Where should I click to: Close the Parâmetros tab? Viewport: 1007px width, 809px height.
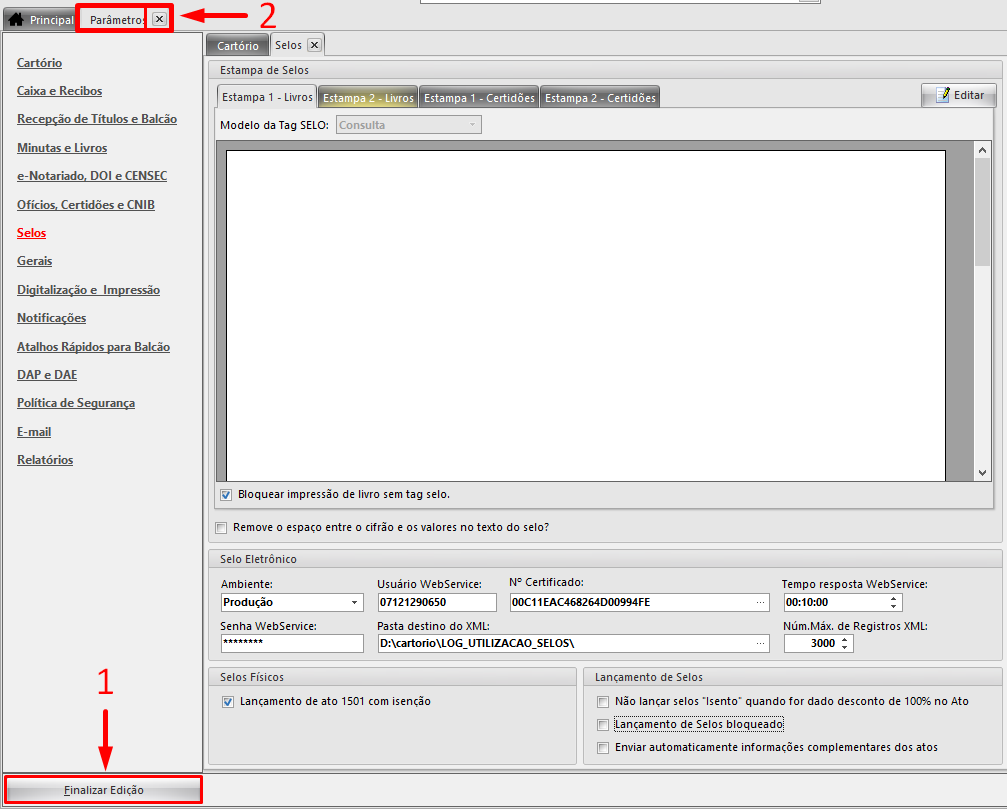[159, 19]
